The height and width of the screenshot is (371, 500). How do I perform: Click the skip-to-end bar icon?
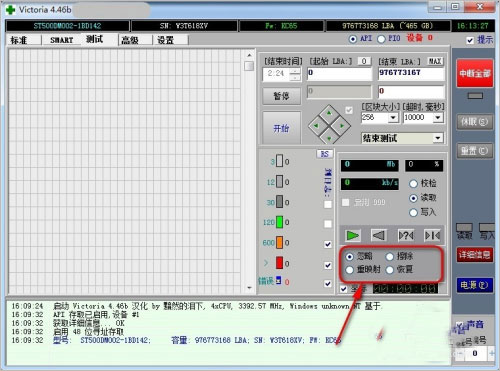coord(432,236)
